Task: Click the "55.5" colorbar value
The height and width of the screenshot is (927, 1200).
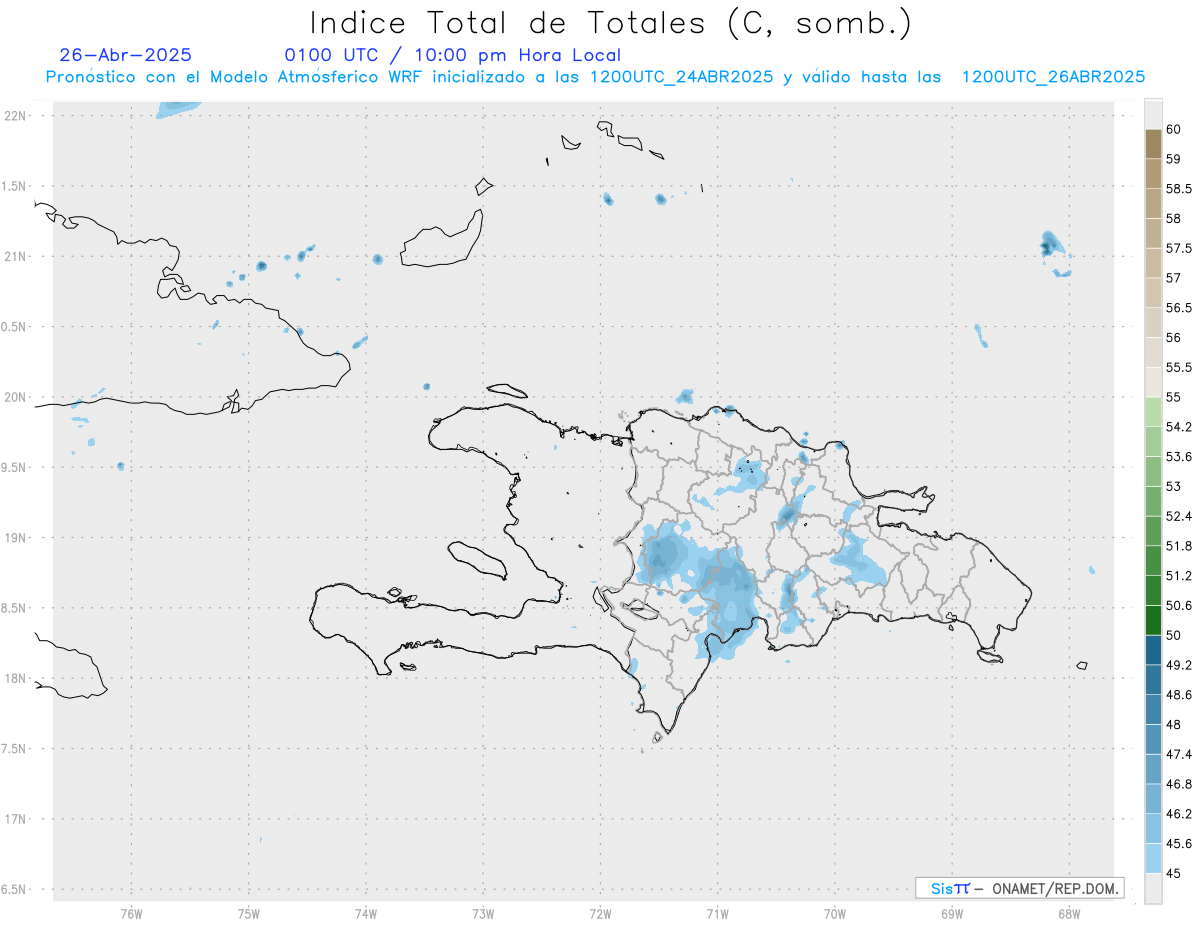Action: coord(1179,368)
